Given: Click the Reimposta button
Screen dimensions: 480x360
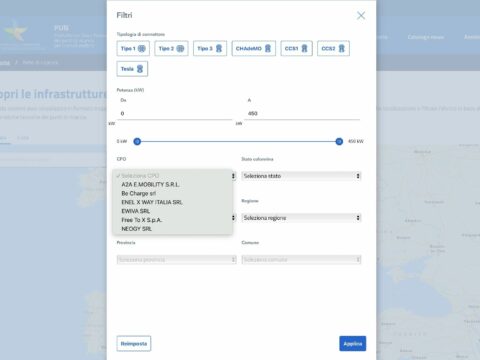Looking at the screenshot, I should (134, 343).
